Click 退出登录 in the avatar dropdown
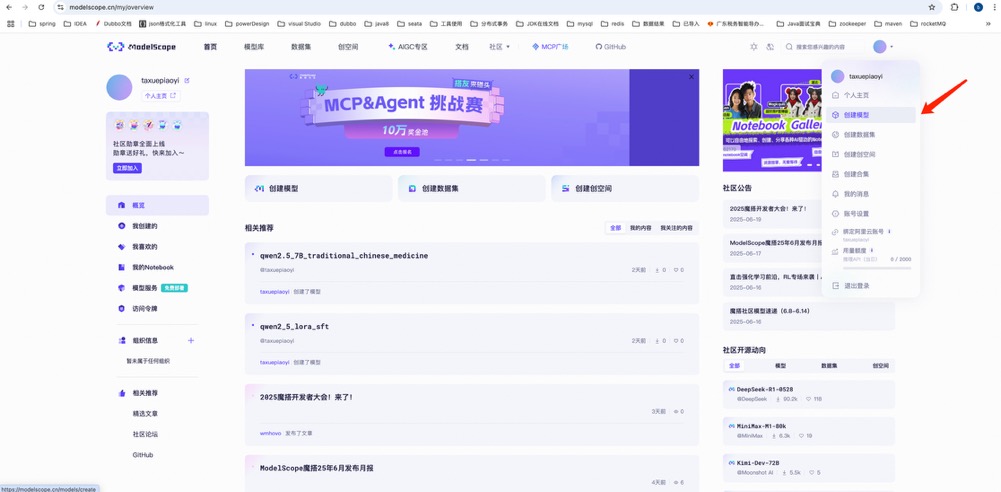Viewport: 1001px width, 492px height. (x=871, y=286)
